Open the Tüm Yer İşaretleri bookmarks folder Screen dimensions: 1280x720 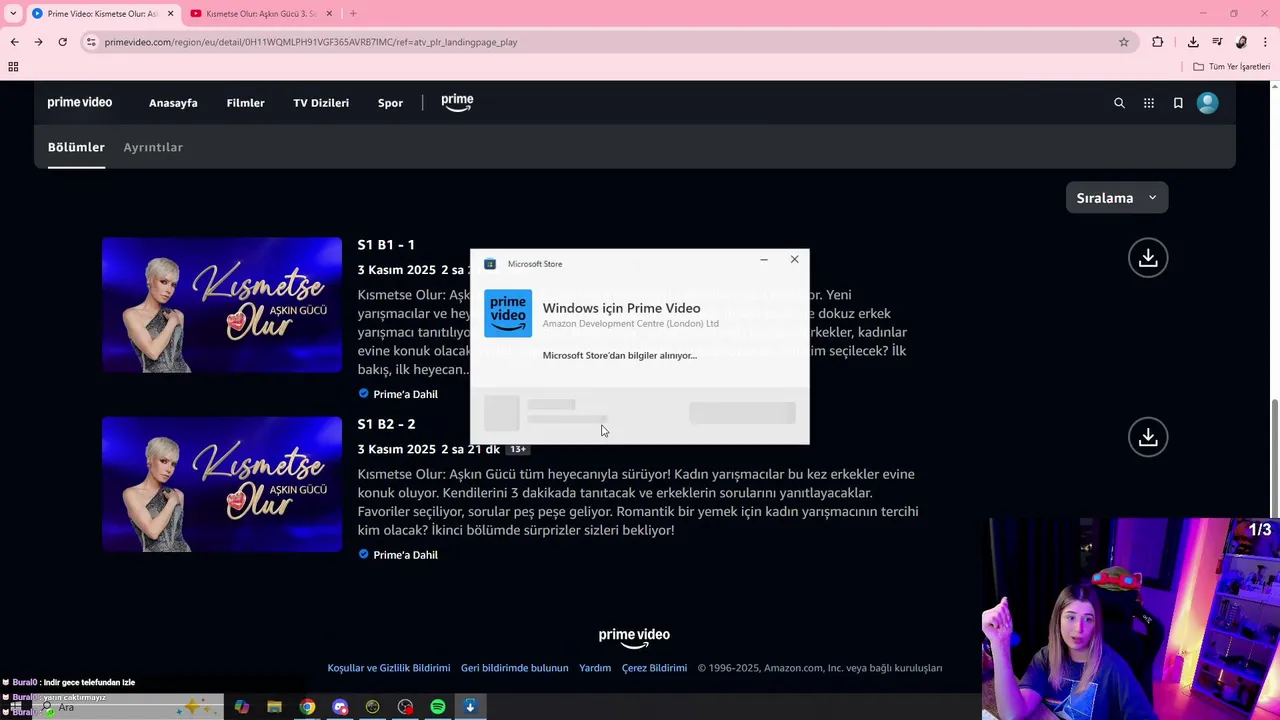click(x=1232, y=67)
